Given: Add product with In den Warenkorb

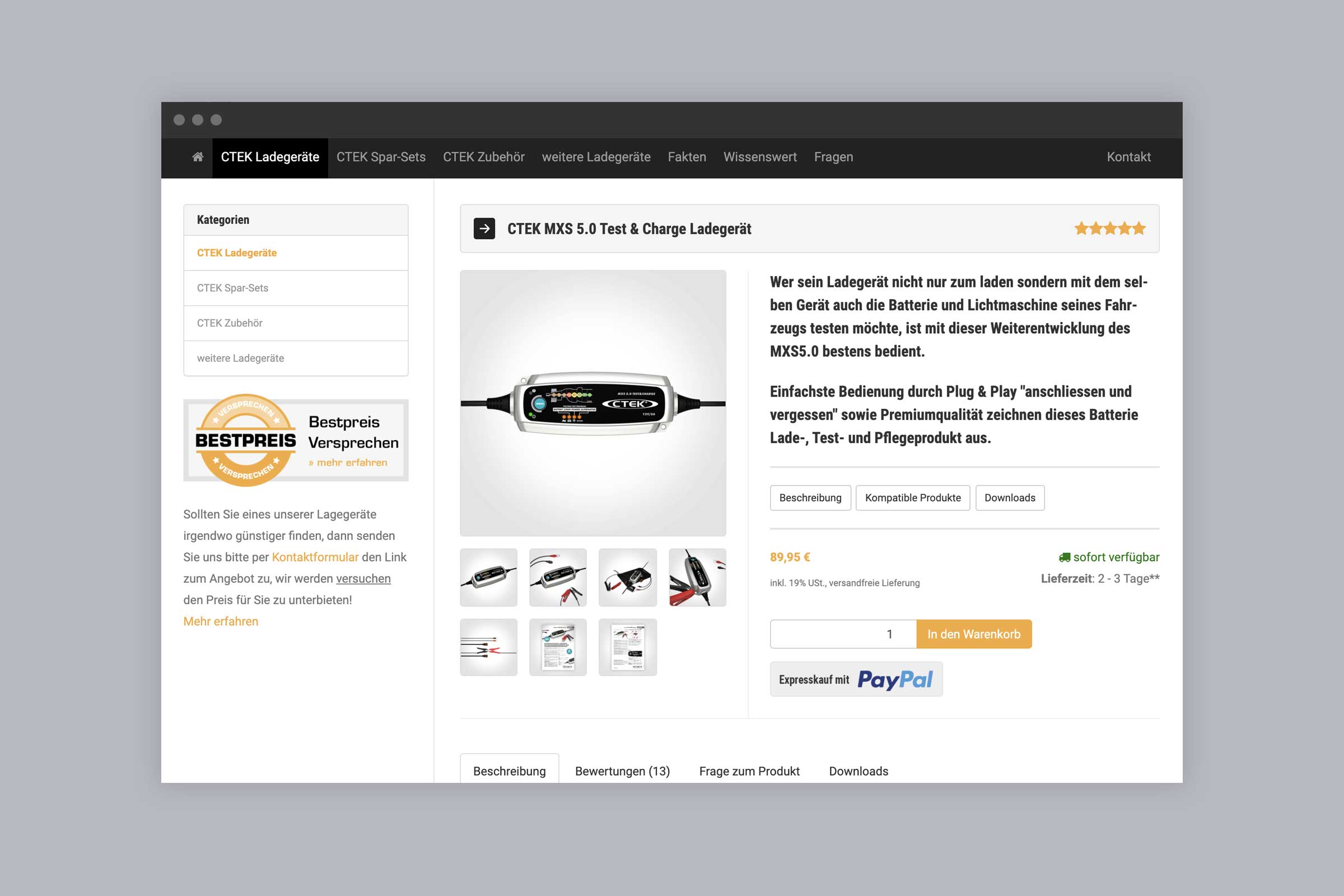Looking at the screenshot, I should (974, 634).
